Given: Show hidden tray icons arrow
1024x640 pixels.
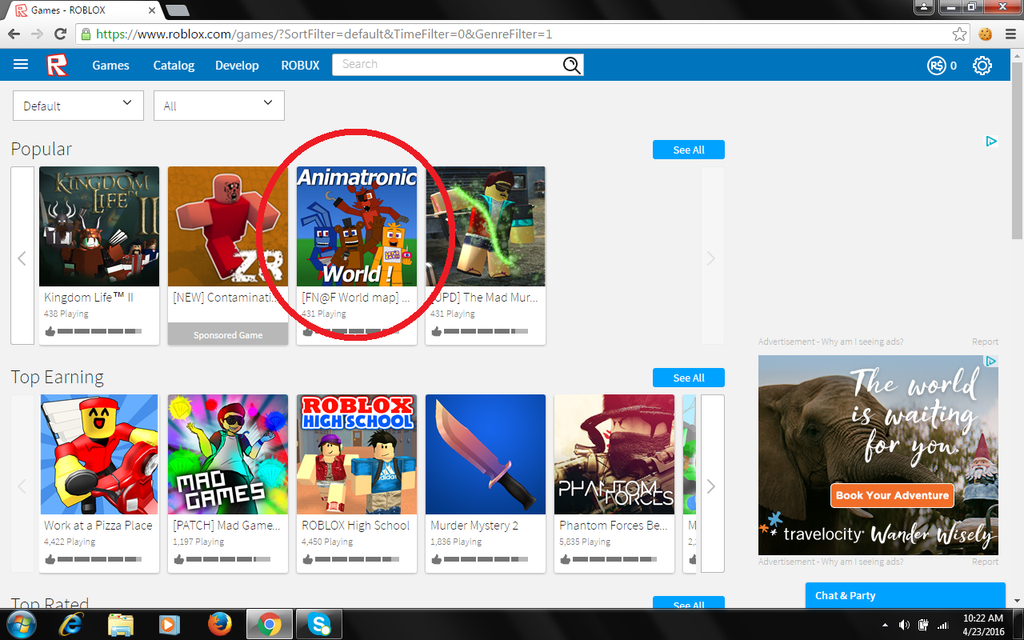Looking at the screenshot, I should [x=885, y=625].
